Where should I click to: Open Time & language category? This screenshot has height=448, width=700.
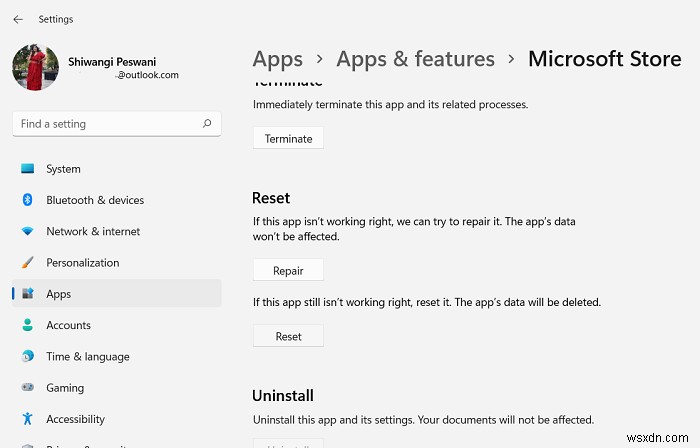tap(88, 357)
